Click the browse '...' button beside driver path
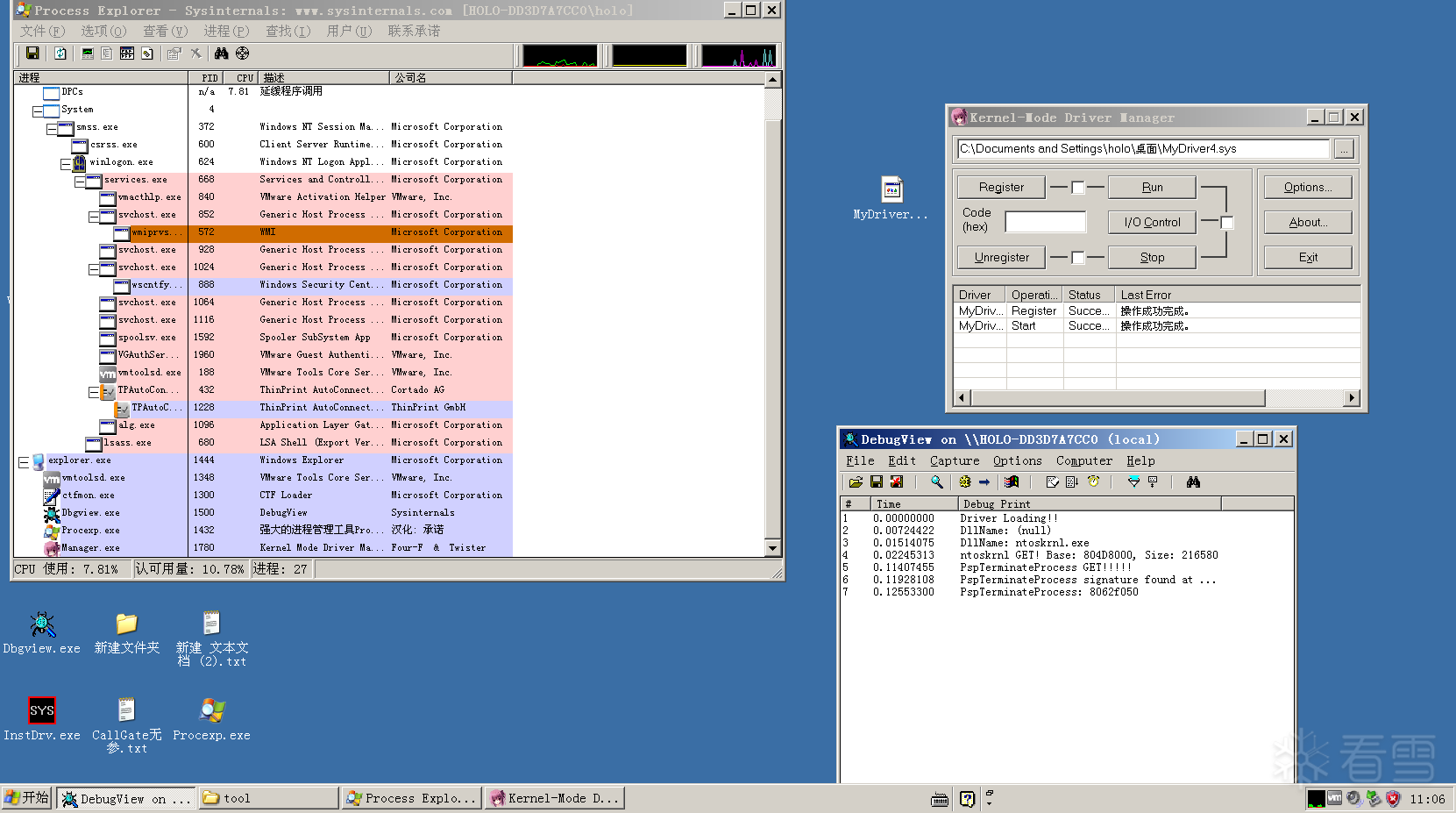Image resolution: width=1456 pixels, height=813 pixels. coord(1344,149)
